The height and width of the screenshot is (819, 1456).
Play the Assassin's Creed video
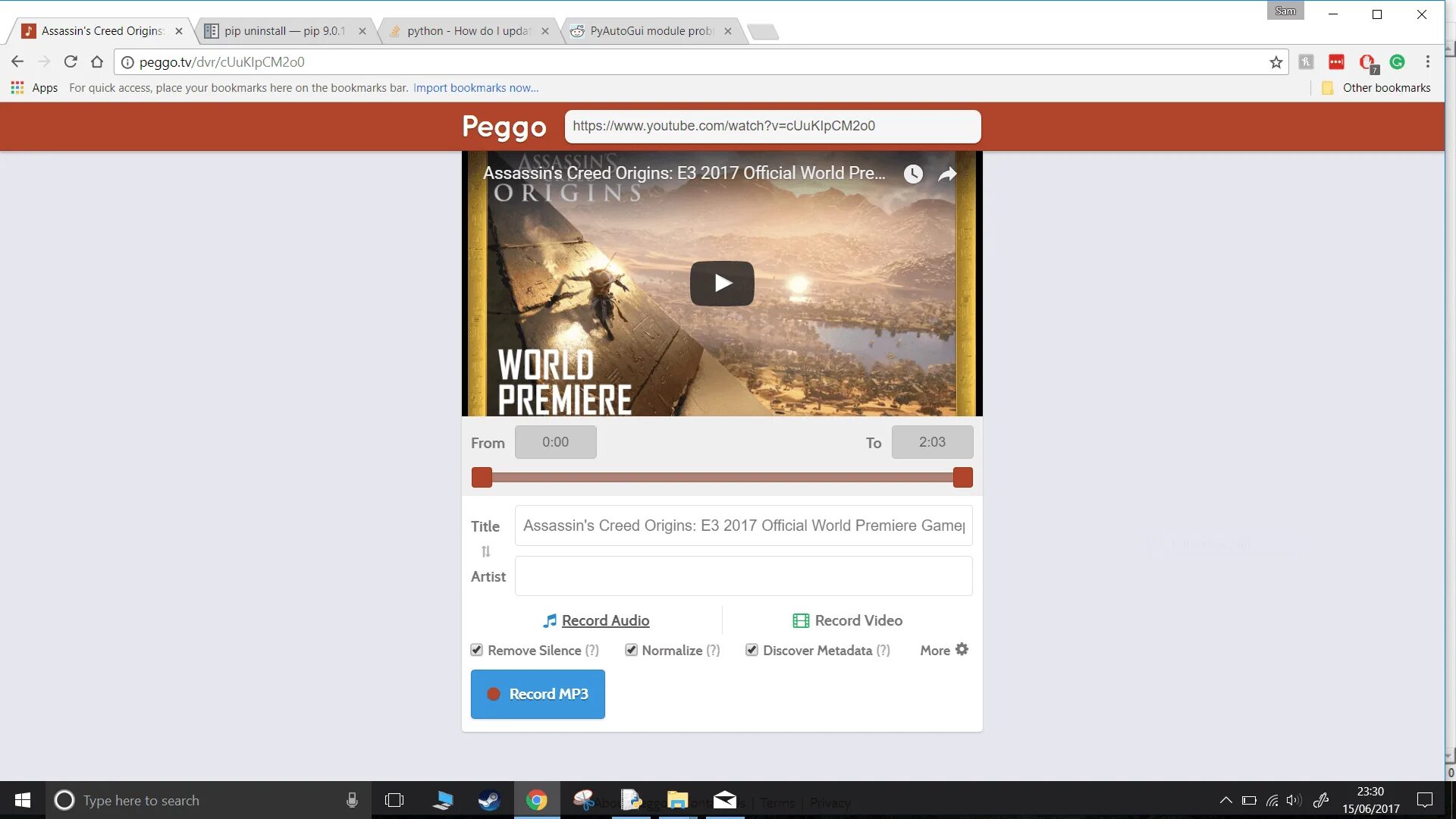click(x=721, y=284)
